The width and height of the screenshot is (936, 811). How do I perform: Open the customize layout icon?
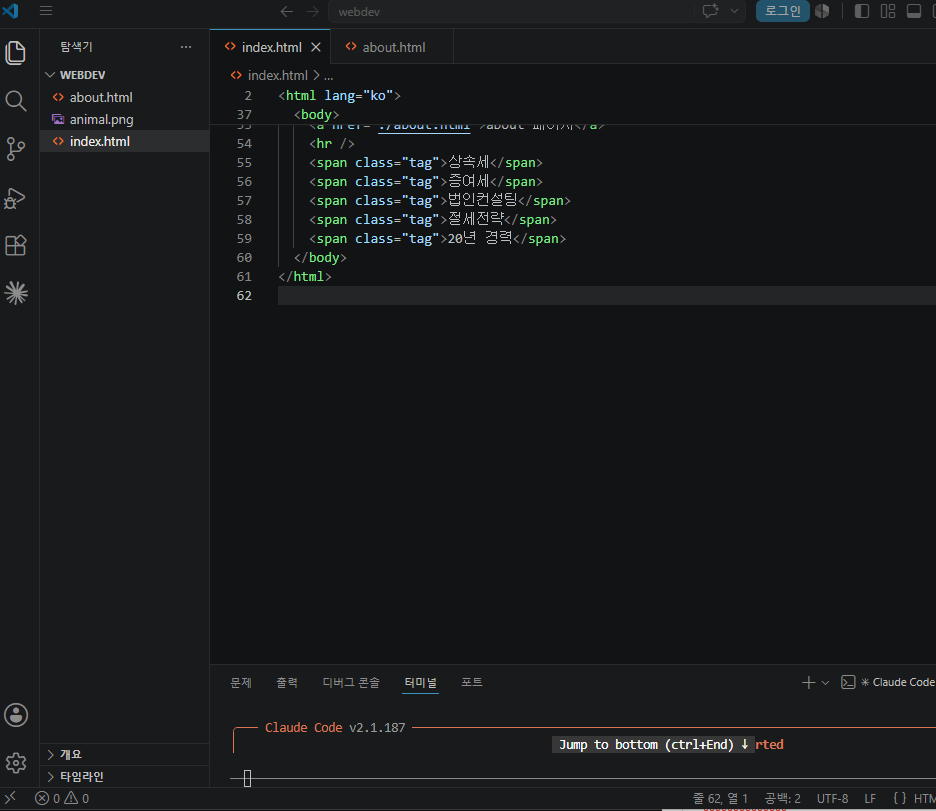[x=888, y=11]
